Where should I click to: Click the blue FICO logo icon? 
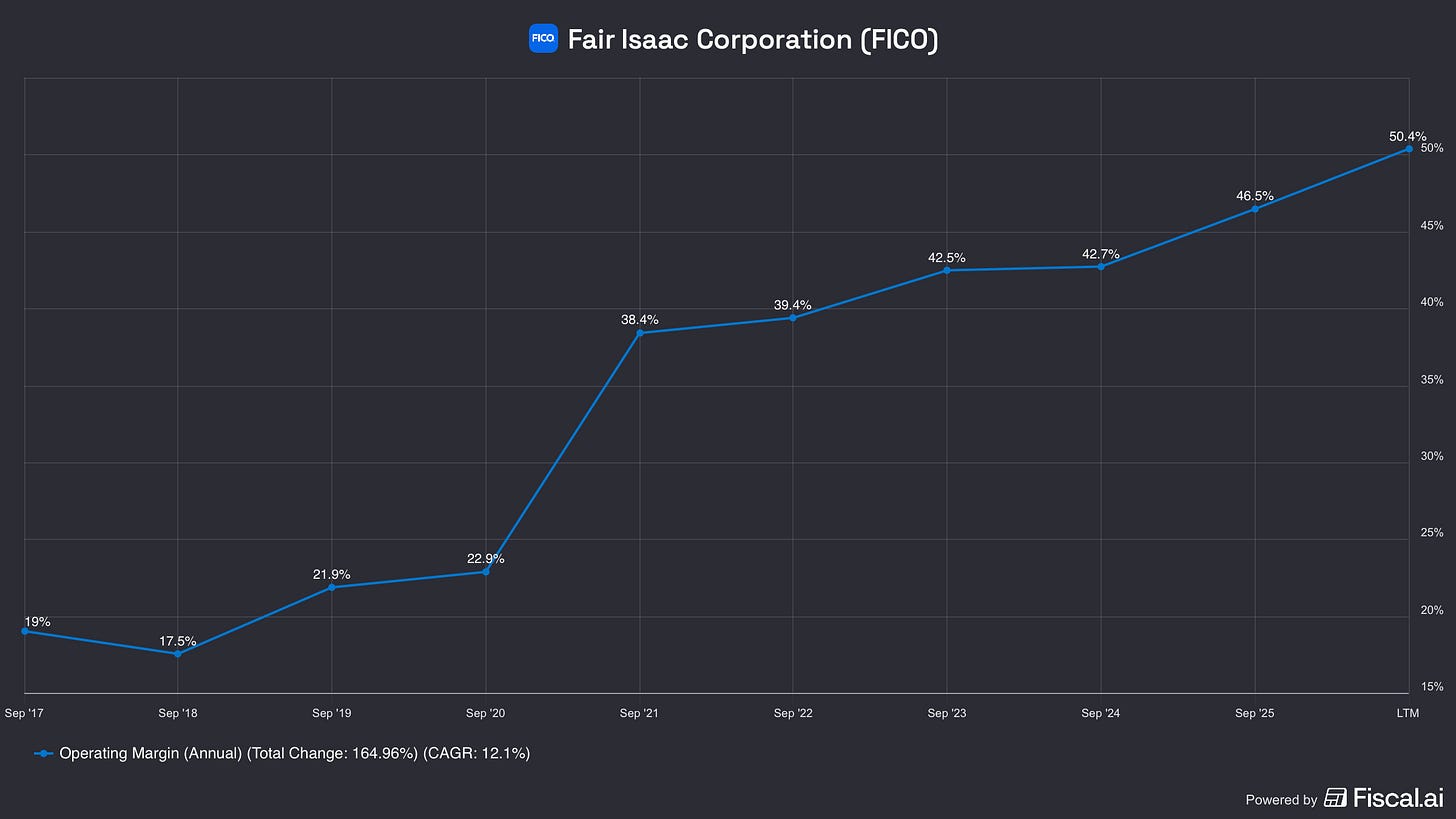(543, 39)
